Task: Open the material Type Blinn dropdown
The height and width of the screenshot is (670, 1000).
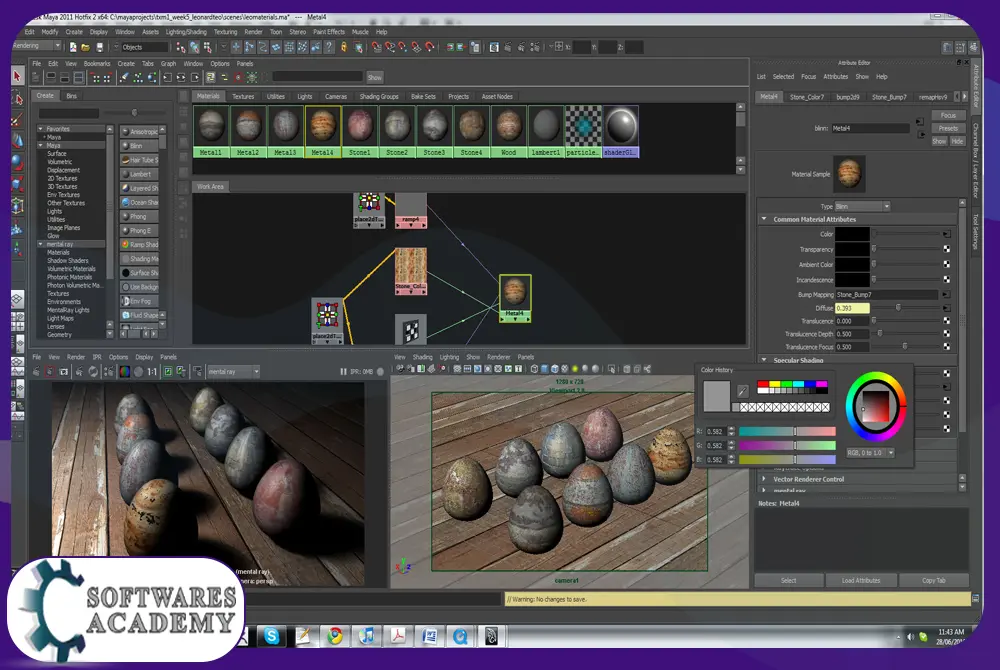Action: click(x=862, y=207)
